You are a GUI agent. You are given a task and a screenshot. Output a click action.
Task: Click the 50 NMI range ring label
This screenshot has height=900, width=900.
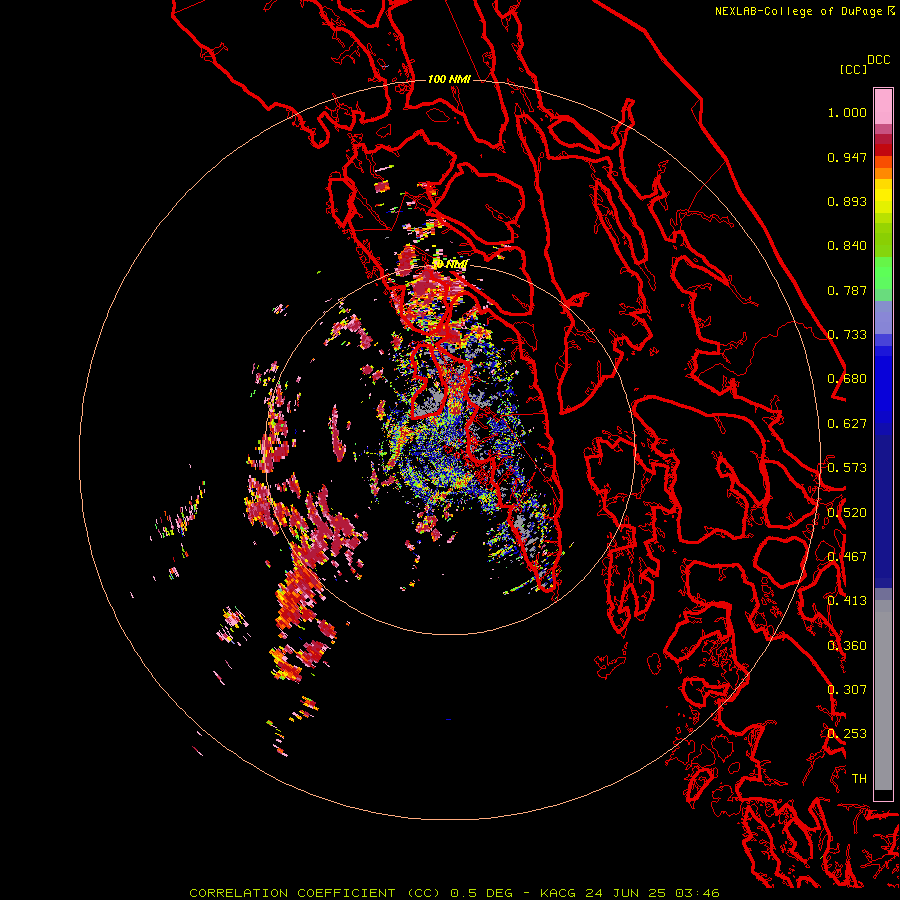coord(450,265)
